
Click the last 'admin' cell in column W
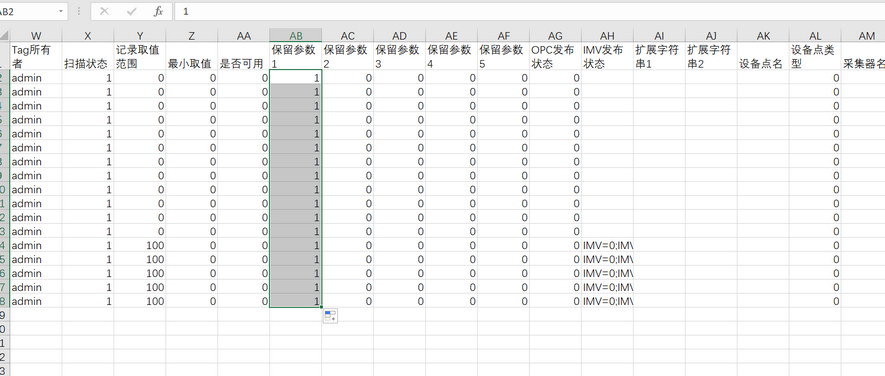[36, 301]
